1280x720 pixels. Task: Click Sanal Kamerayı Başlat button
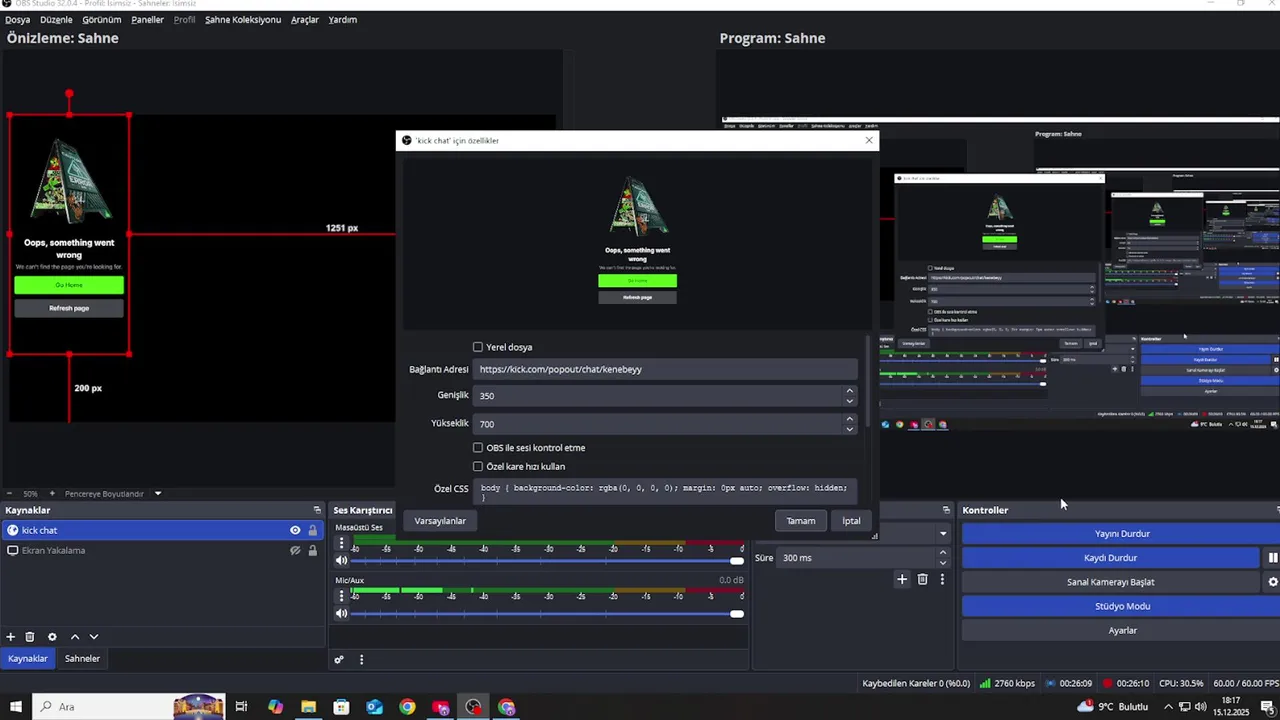1110,582
